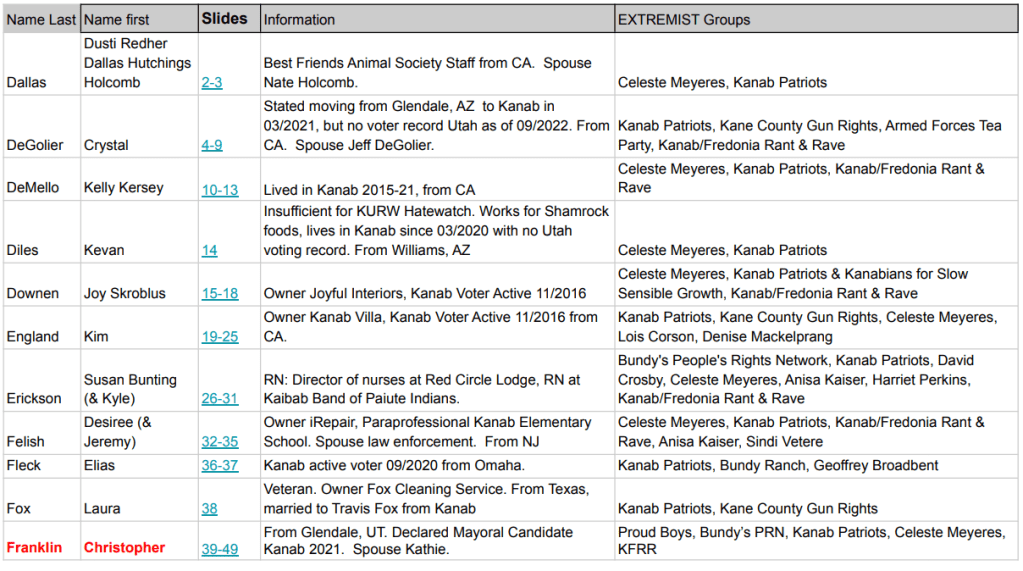Click the bold Slides column header
The height and width of the screenshot is (571, 1023).
pyautogui.click(x=224, y=19)
